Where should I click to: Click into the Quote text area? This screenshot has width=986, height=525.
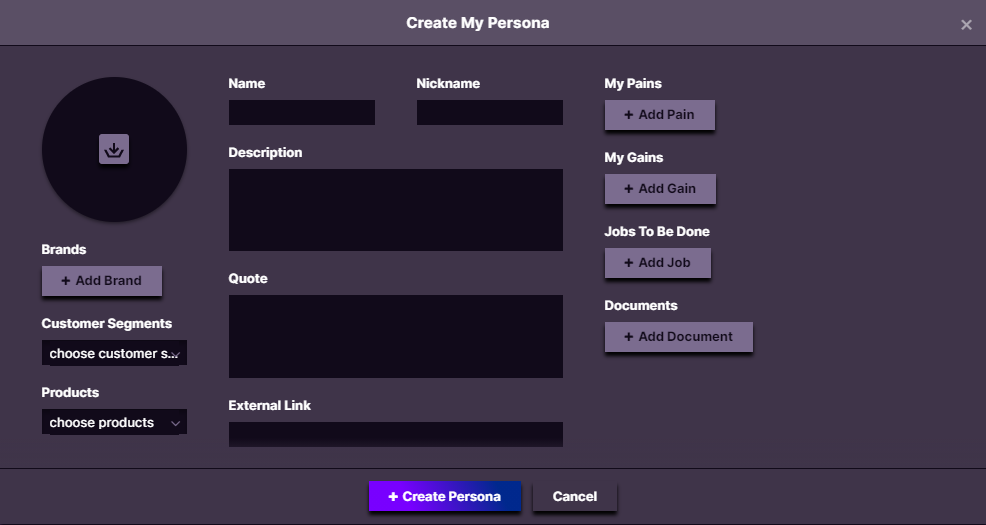[x=396, y=336]
